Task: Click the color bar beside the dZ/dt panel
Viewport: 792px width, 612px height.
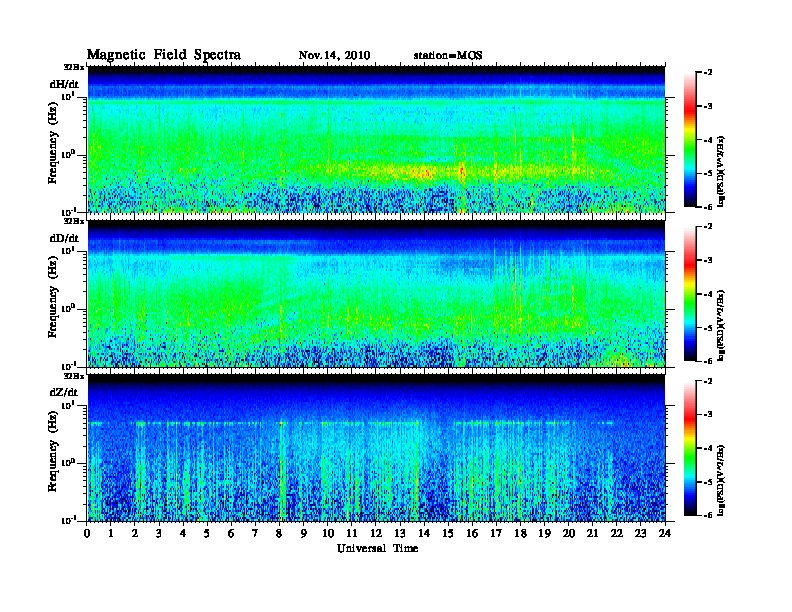Action: (690, 448)
